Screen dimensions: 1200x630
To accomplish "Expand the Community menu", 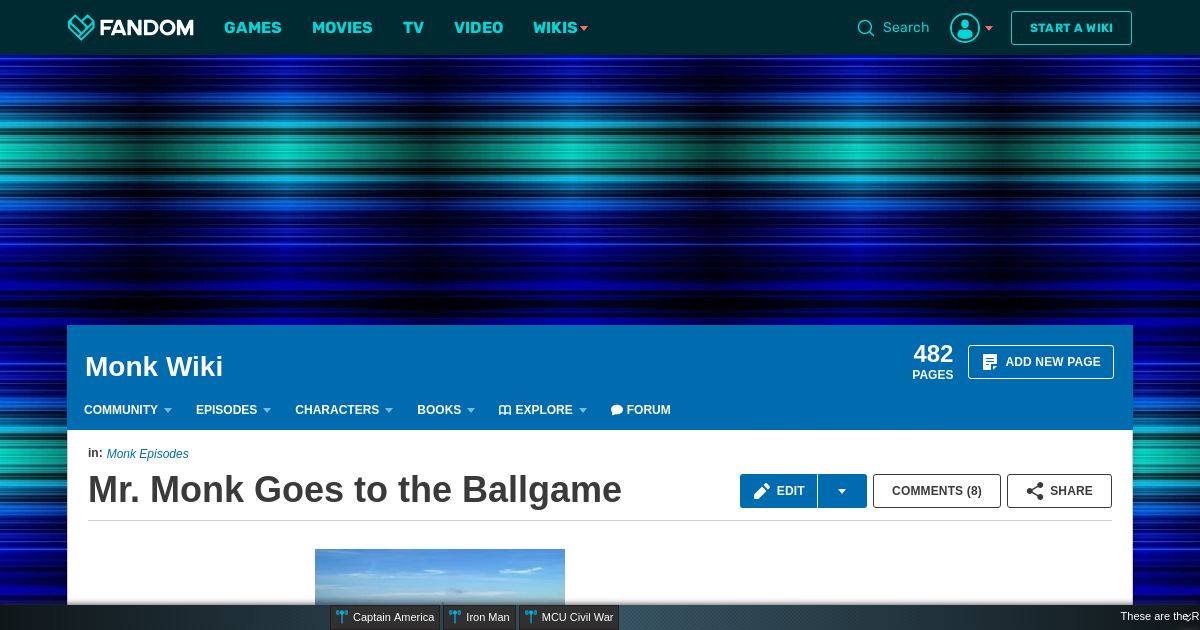I will click(128, 410).
